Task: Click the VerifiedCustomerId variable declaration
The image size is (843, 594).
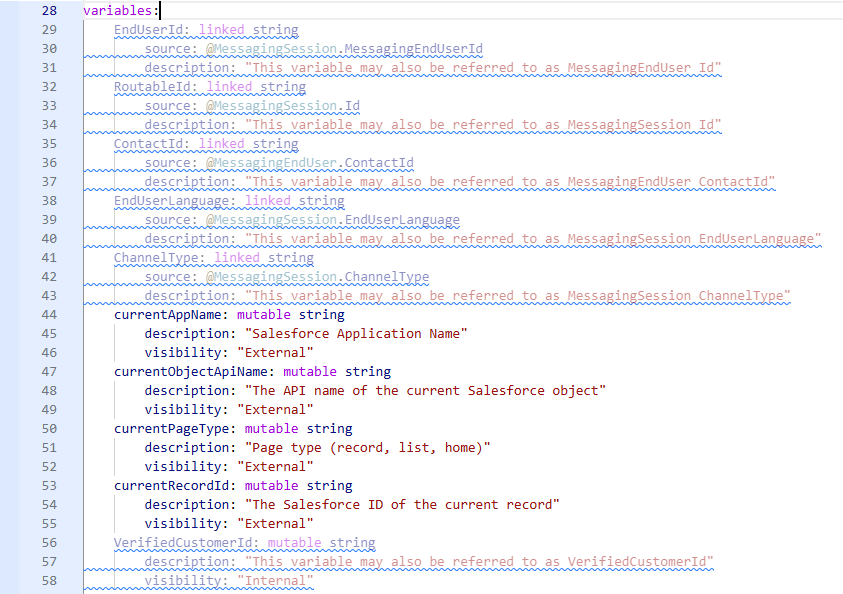Action: (245, 542)
